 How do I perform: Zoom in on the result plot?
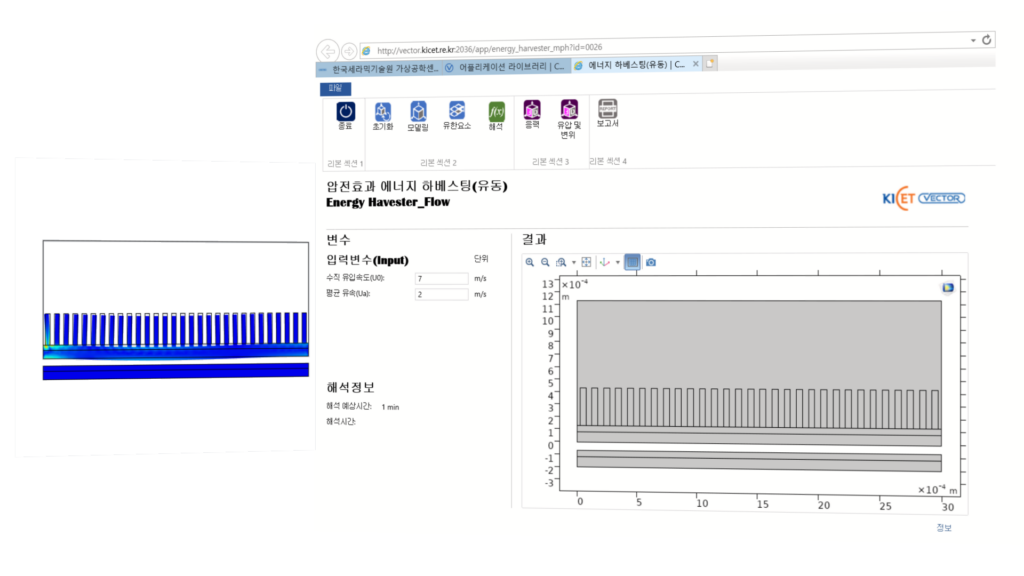(x=530, y=262)
